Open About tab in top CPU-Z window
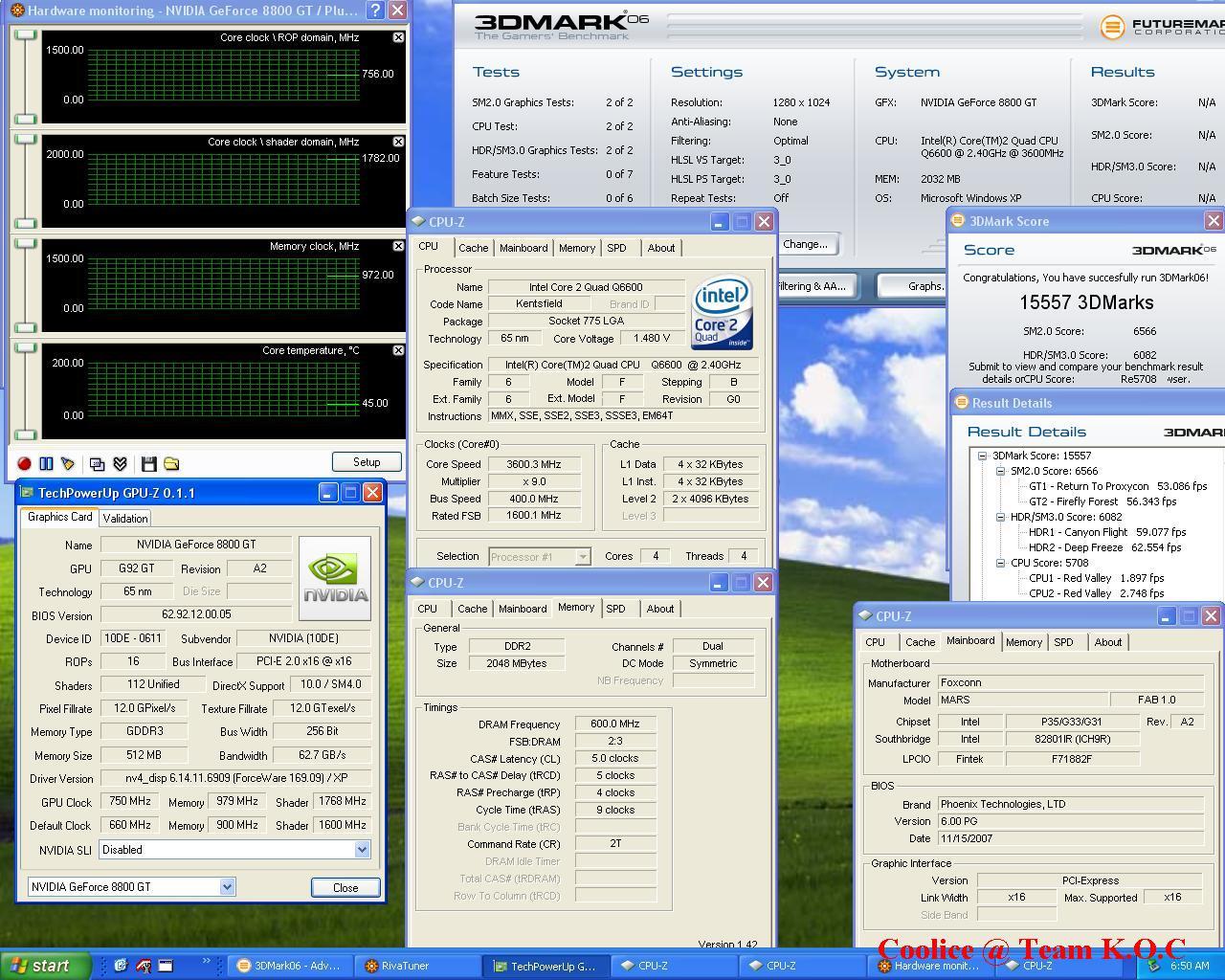 (661, 248)
